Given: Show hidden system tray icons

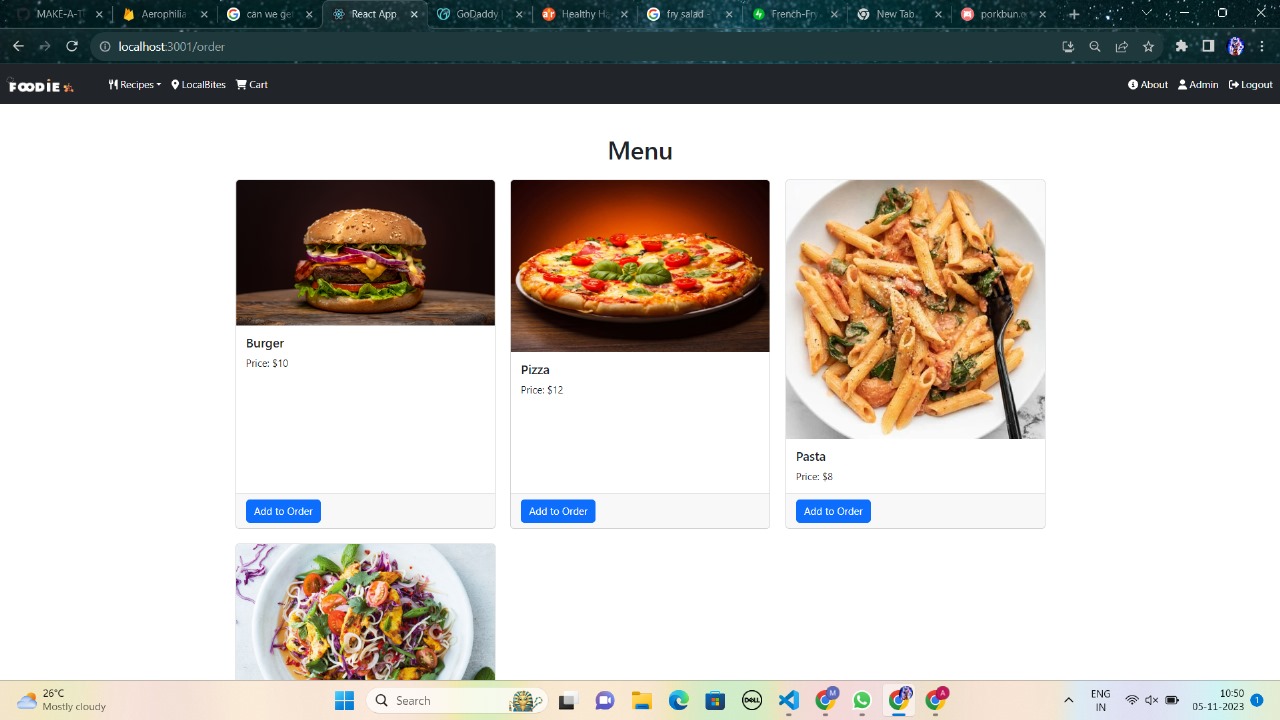Looking at the screenshot, I should (x=1068, y=701).
